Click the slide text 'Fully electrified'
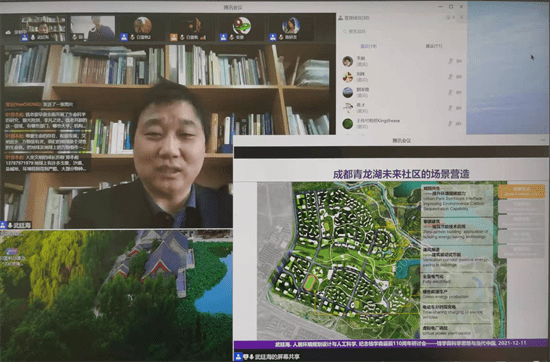550x362 pixels. (437, 282)
